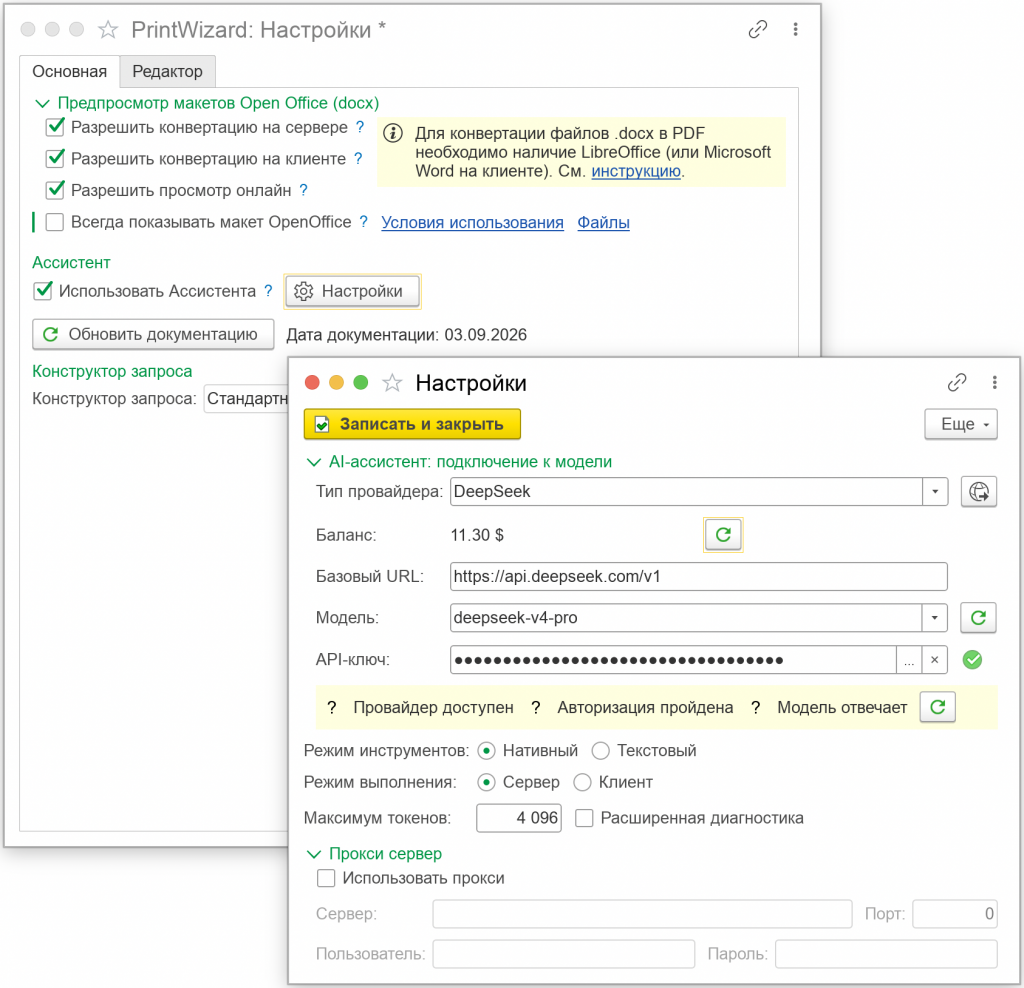1024x988 pixels.
Task: Click Записать и закрыть button
Action: [x=412, y=424]
